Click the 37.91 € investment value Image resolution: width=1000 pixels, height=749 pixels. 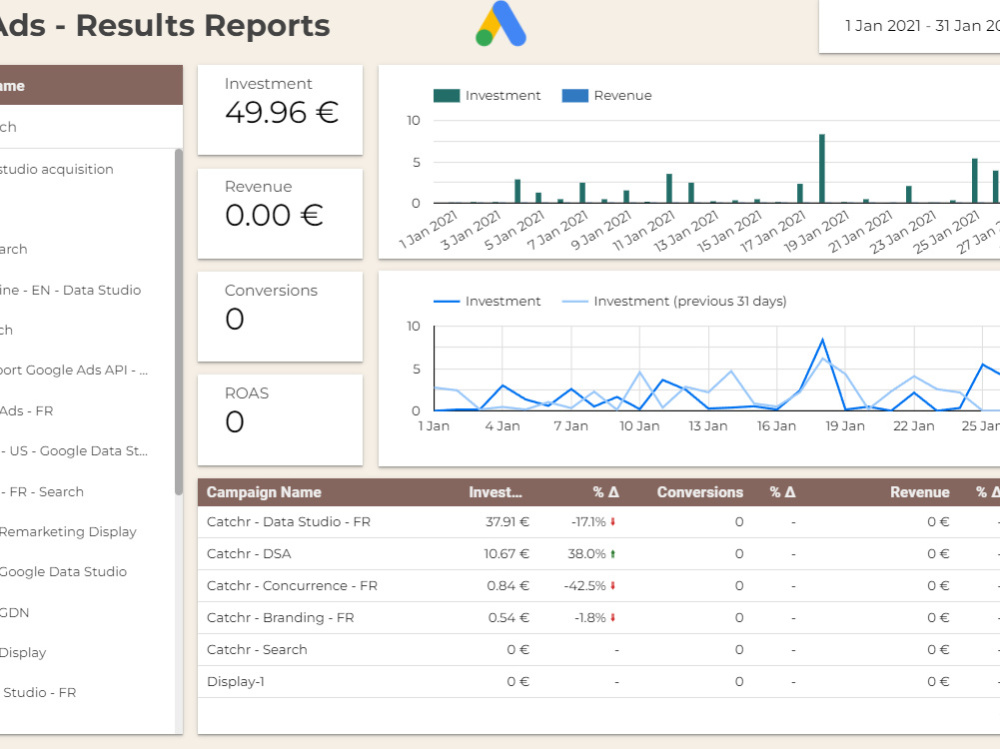click(x=507, y=522)
